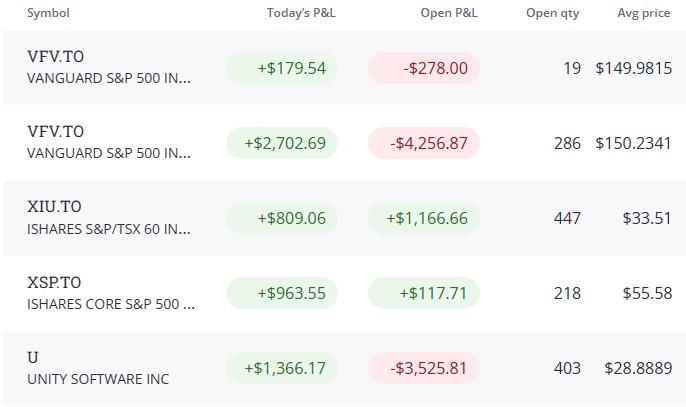This screenshot has height=407, width=686.
Task: Open the U Unity Software symbol
Action: [x=33, y=358]
